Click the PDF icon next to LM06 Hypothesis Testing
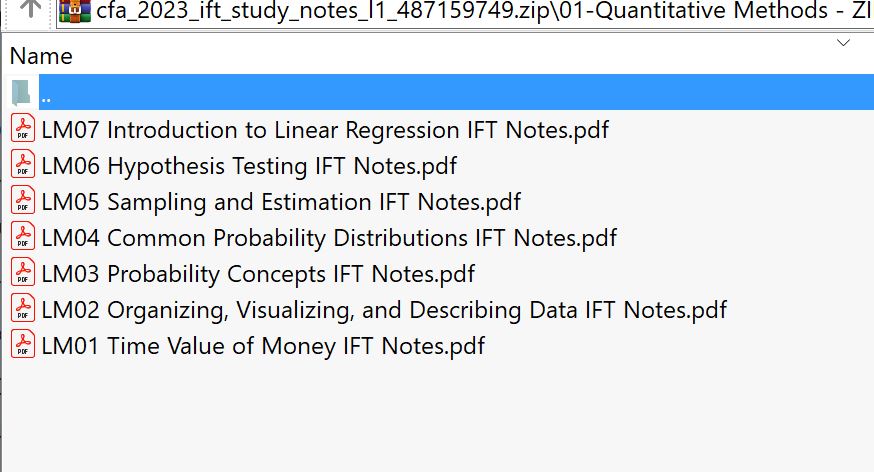This screenshot has height=472, width=874. tap(22, 165)
